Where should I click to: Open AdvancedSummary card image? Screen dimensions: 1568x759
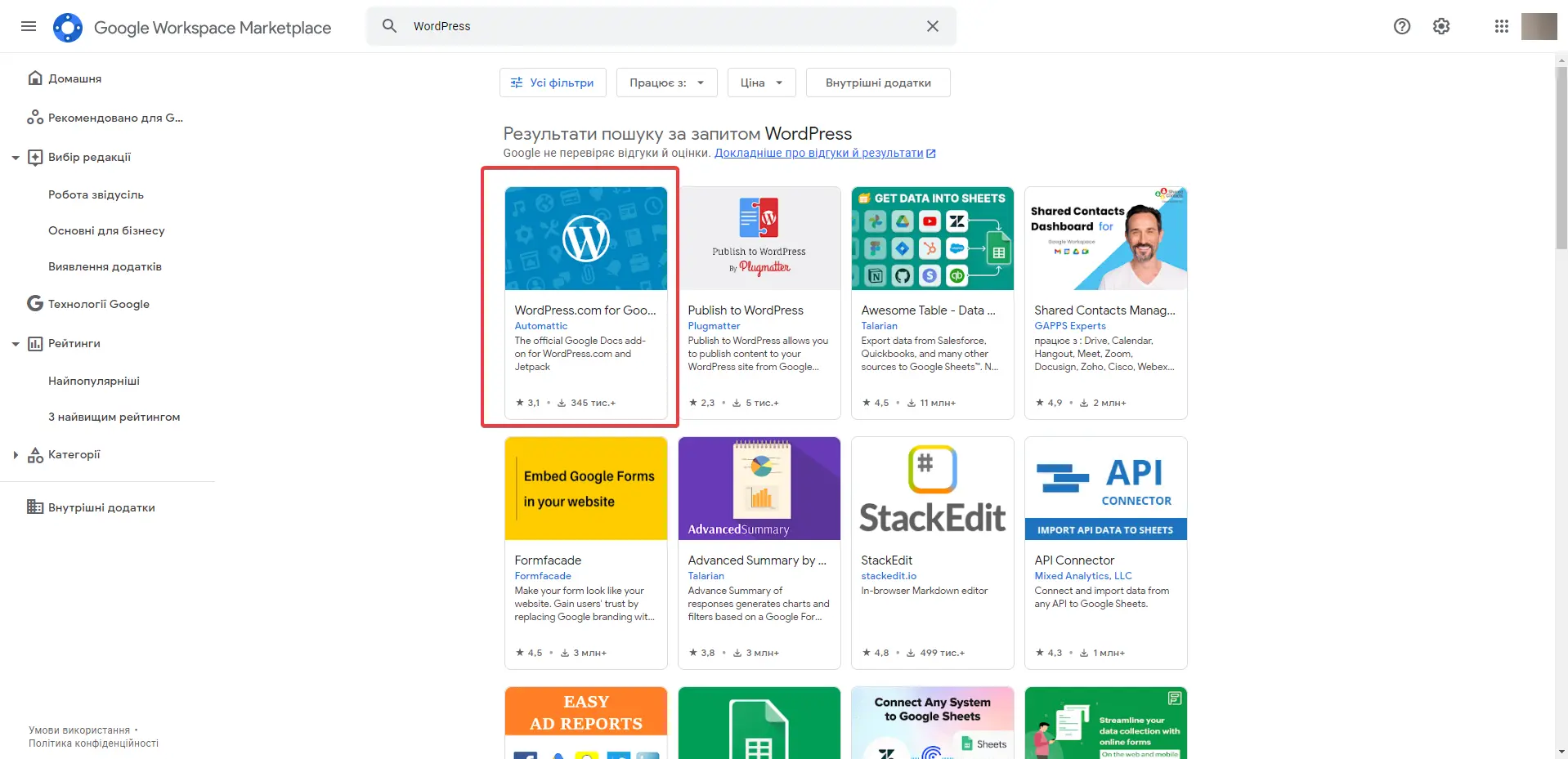click(759, 489)
